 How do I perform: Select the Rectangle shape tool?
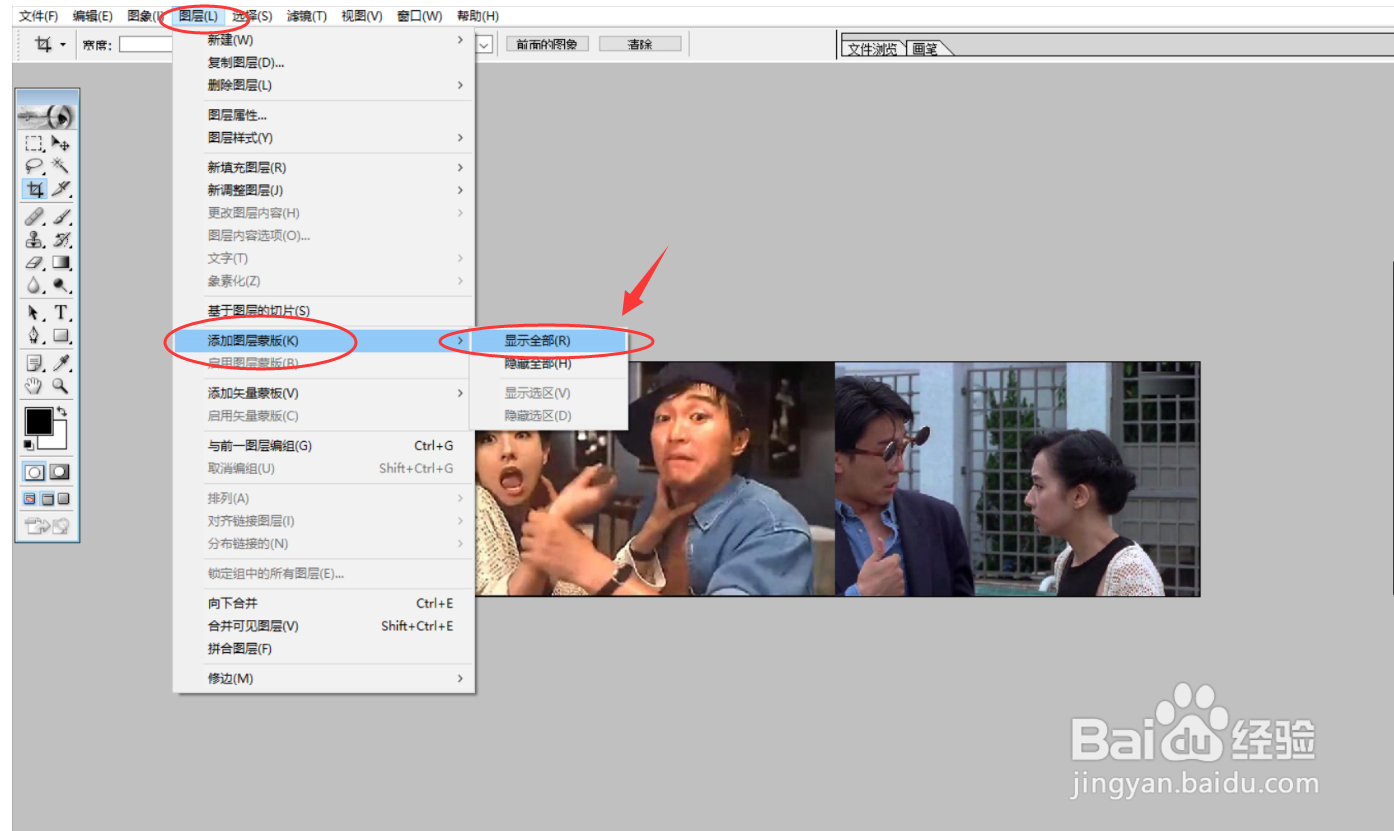coord(61,335)
